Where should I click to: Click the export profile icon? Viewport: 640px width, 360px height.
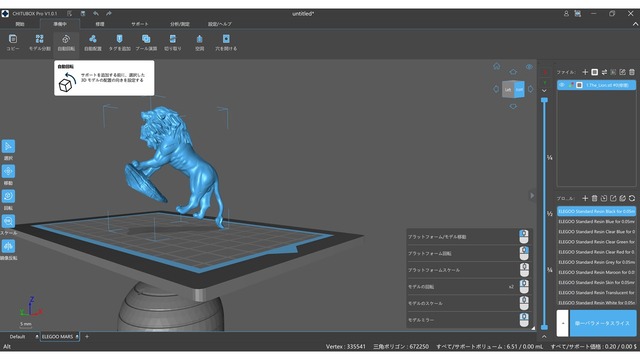(x=613, y=198)
